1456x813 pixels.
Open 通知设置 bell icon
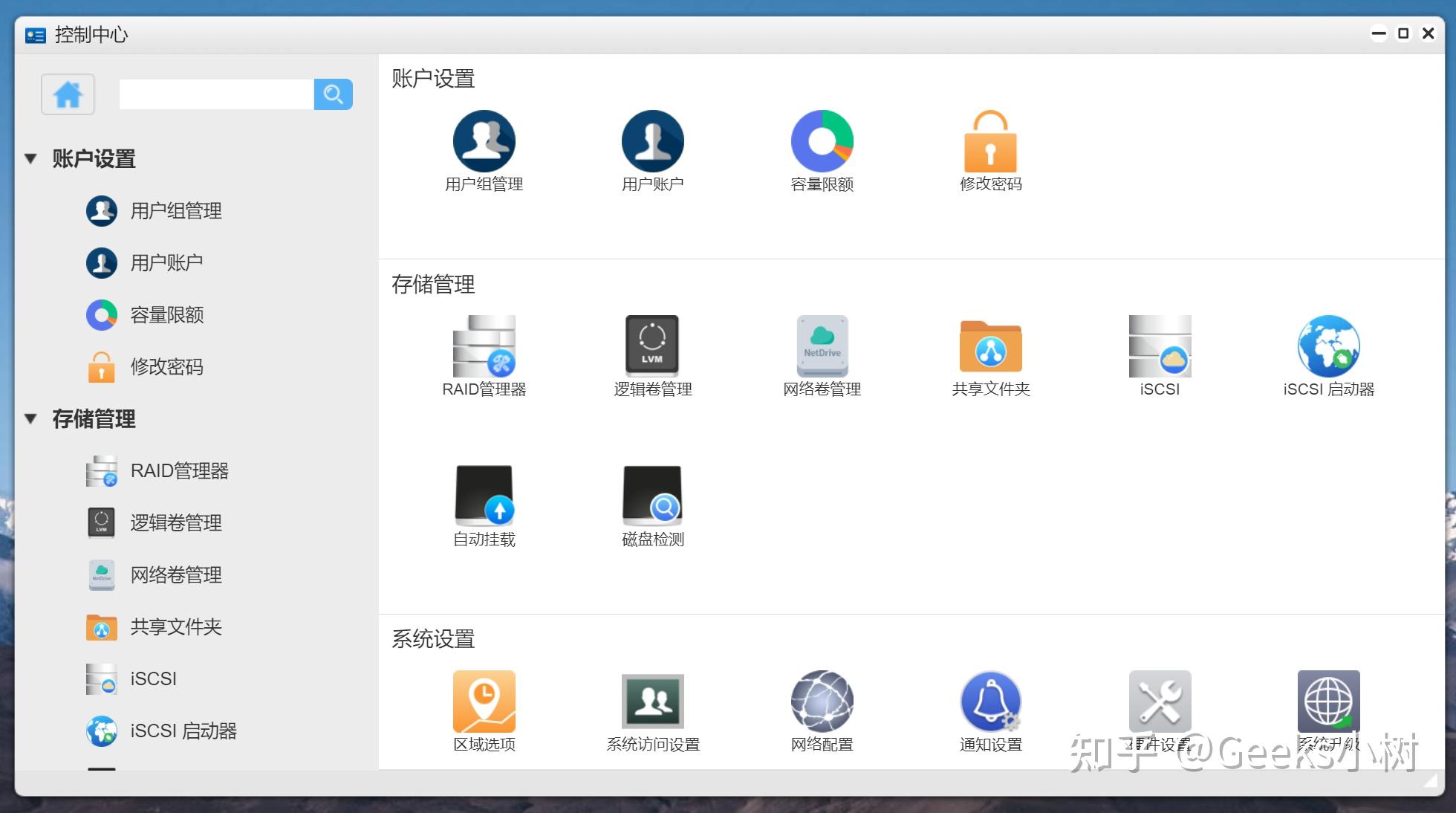(990, 702)
